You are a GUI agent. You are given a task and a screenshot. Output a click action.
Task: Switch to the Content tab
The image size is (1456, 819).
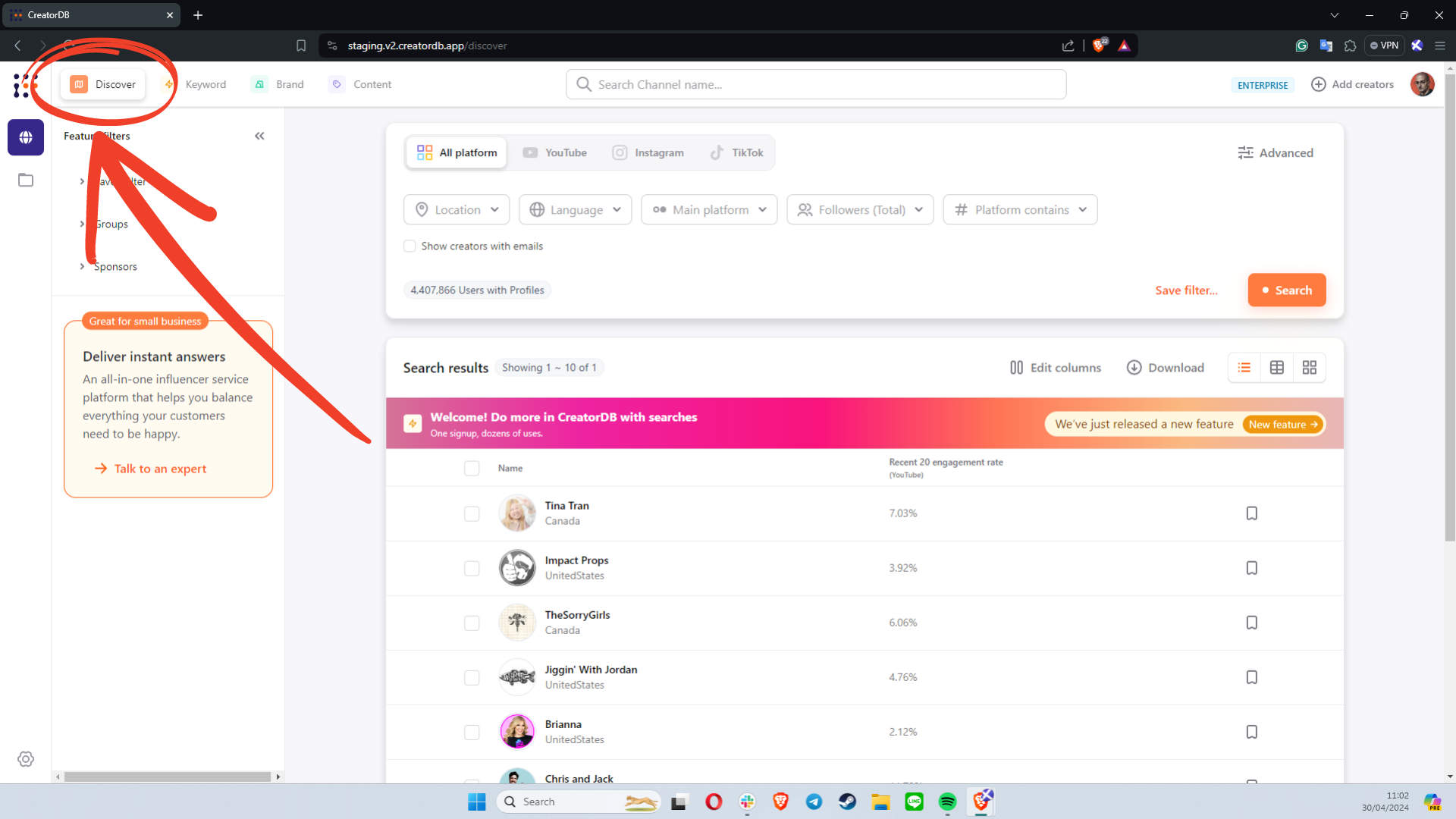click(360, 84)
